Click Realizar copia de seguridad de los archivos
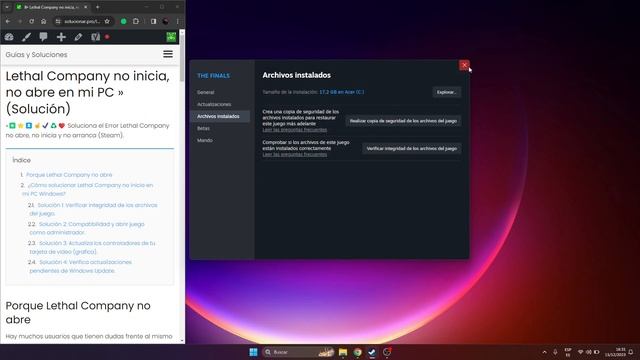This screenshot has height=360, width=640. pos(403,121)
